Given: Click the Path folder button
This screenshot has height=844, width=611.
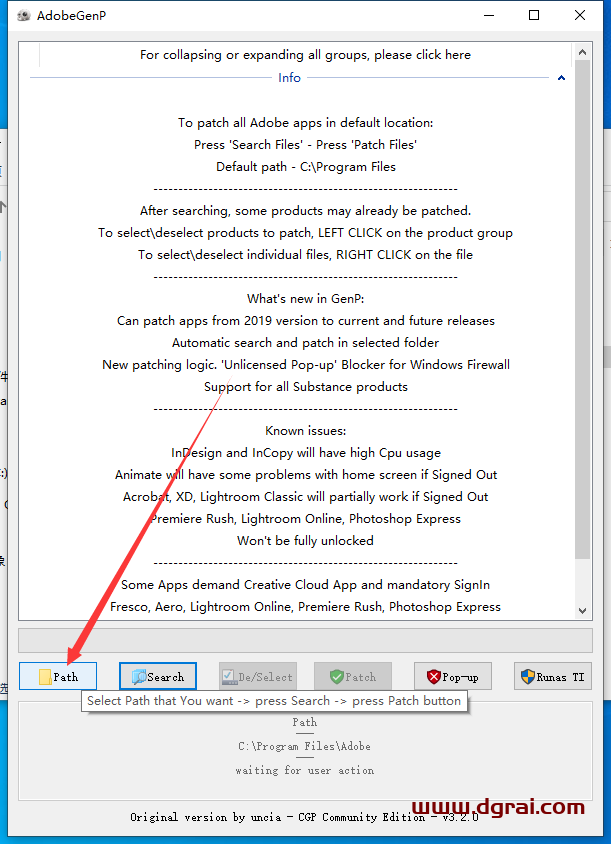Looking at the screenshot, I should [x=58, y=676].
